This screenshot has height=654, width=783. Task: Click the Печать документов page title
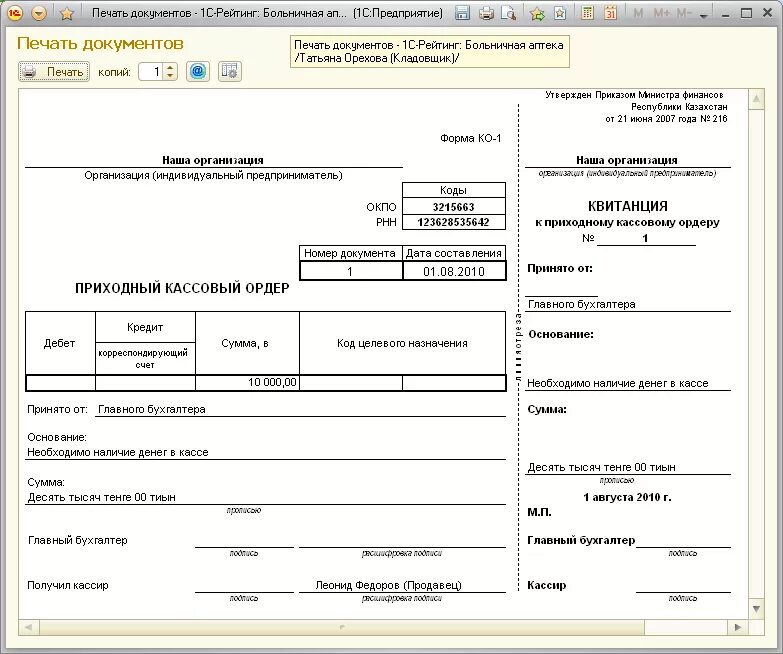click(x=100, y=43)
